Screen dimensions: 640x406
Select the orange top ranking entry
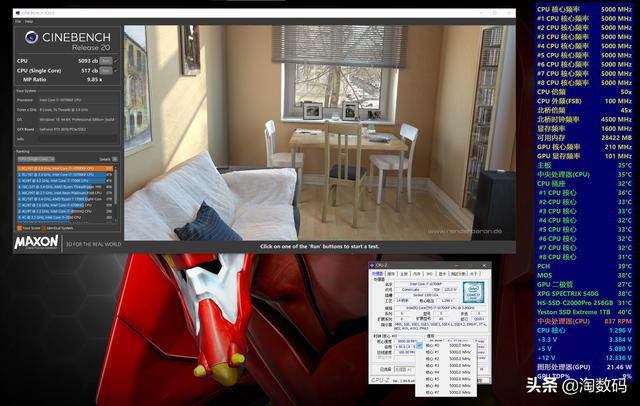[x=65, y=168]
